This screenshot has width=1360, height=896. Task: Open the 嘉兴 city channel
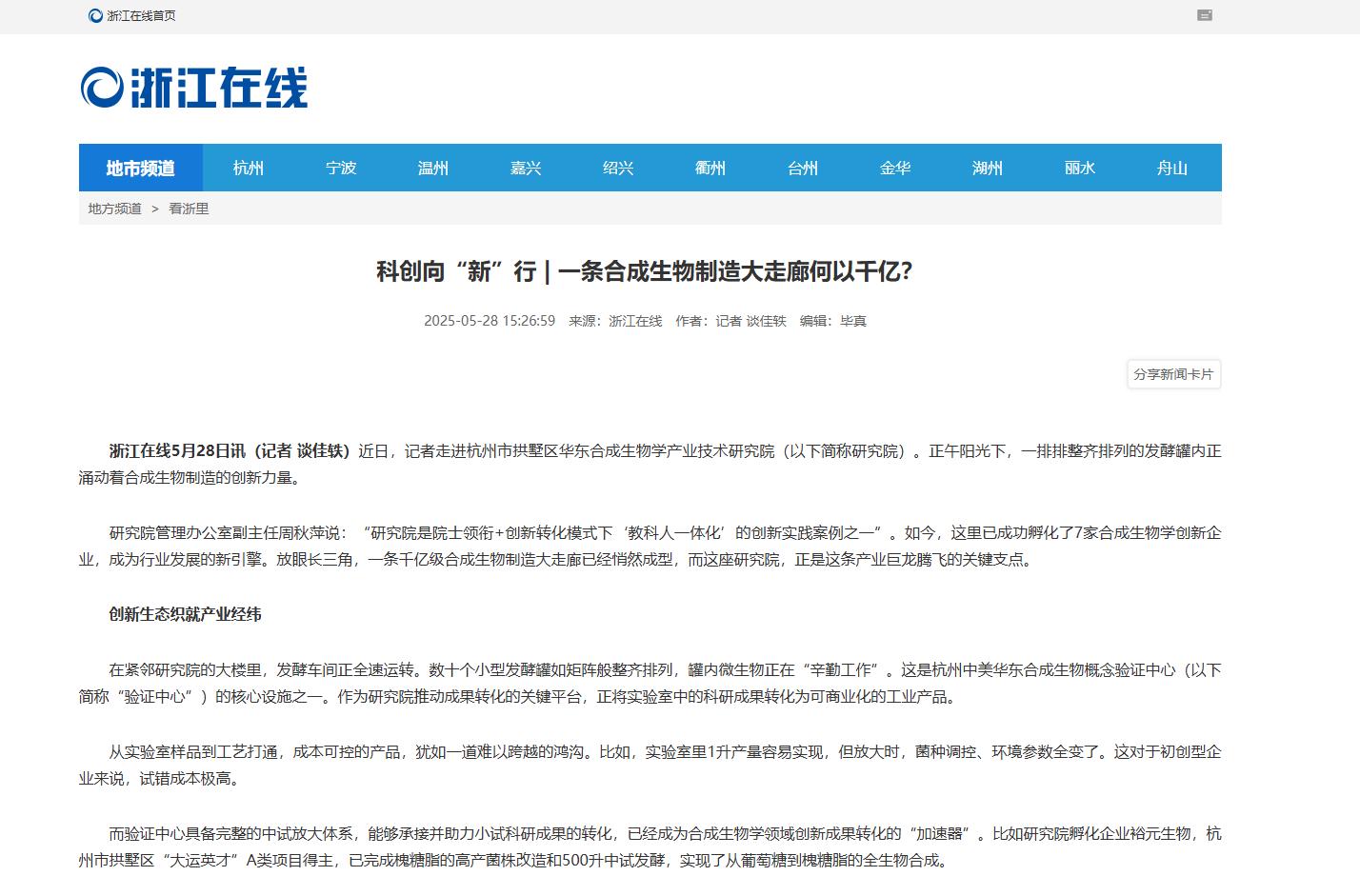(525, 168)
